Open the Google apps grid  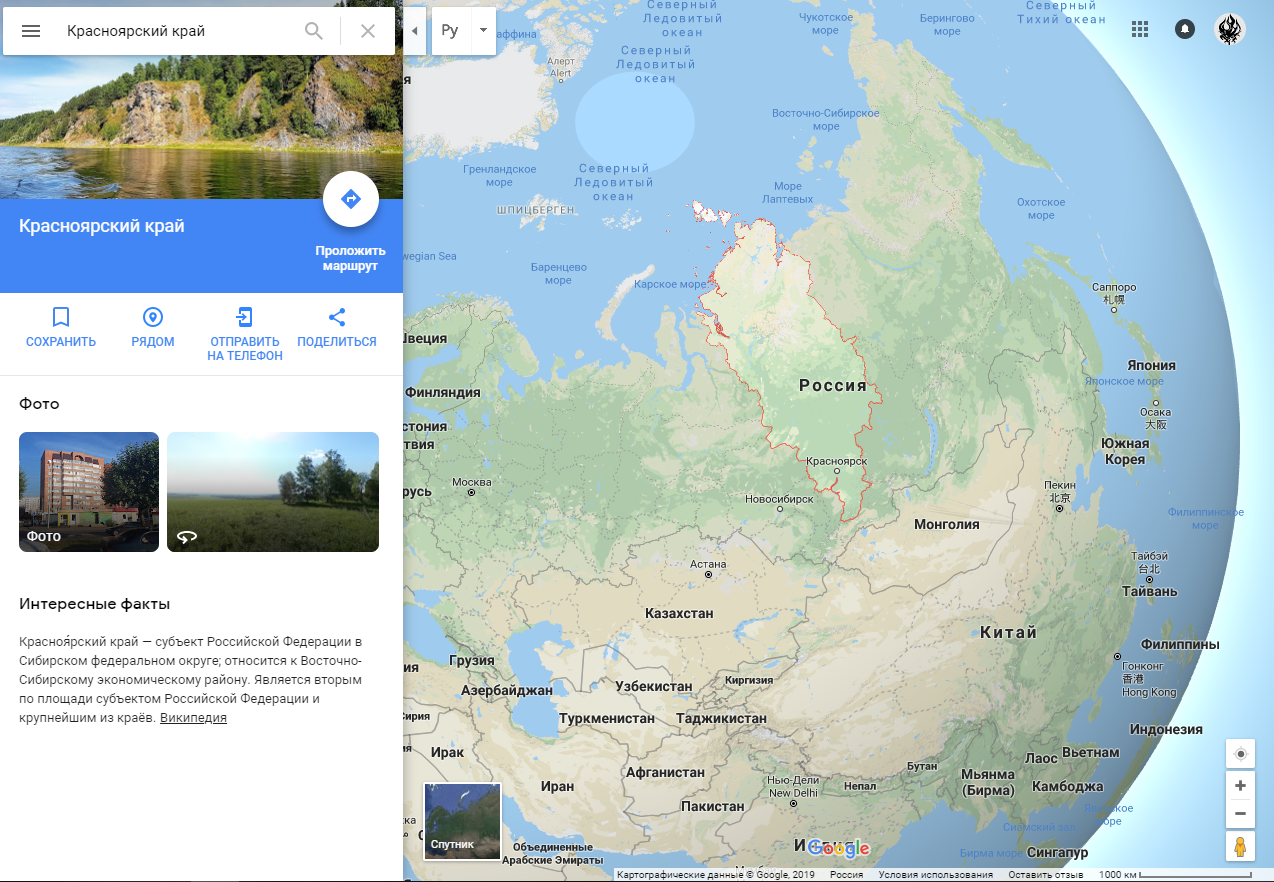point(1140,29)
